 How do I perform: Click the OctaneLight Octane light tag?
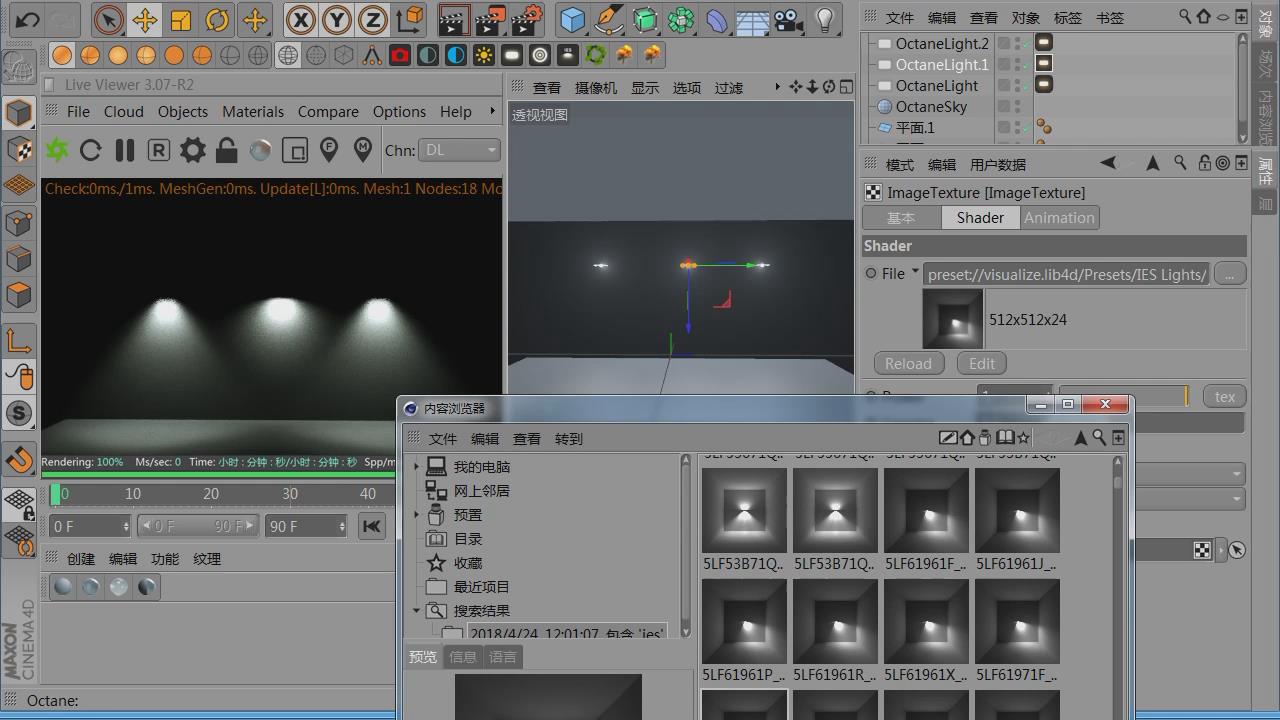pyautogui.click(x=1044, y=85)
